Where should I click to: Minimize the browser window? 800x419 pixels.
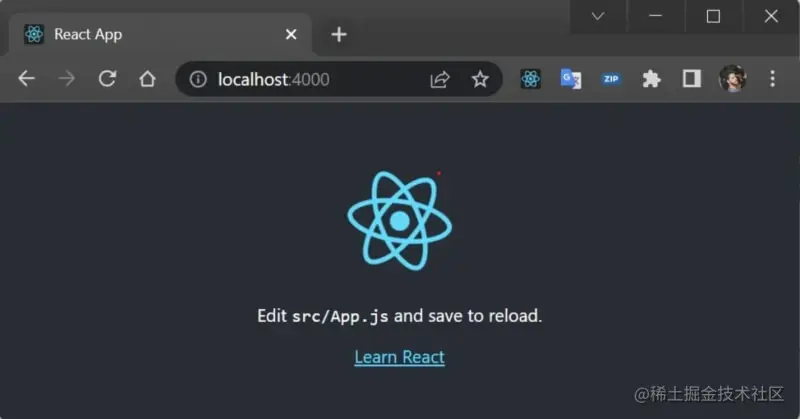point(656,16)
